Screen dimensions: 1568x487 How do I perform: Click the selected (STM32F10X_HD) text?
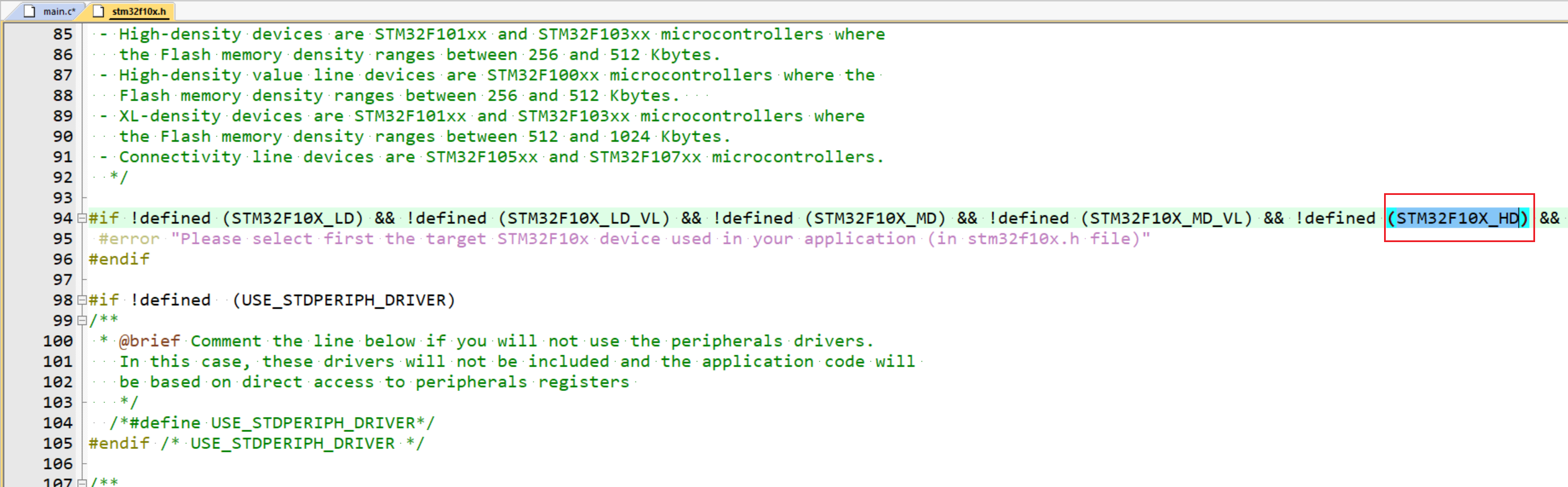pyautogui.click(x=1458, y=218)
